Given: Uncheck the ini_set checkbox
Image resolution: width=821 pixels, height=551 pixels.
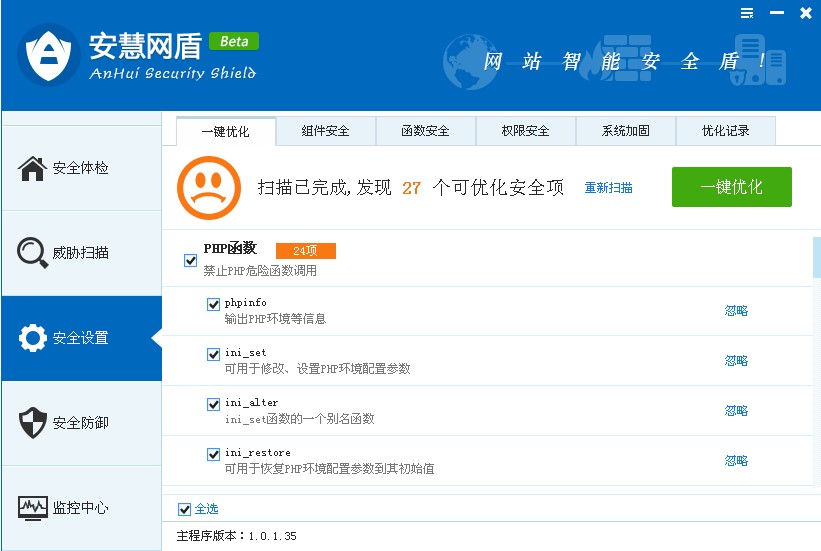Looking at the screenshot, I should pyautogui.click(x=213, y=355).
